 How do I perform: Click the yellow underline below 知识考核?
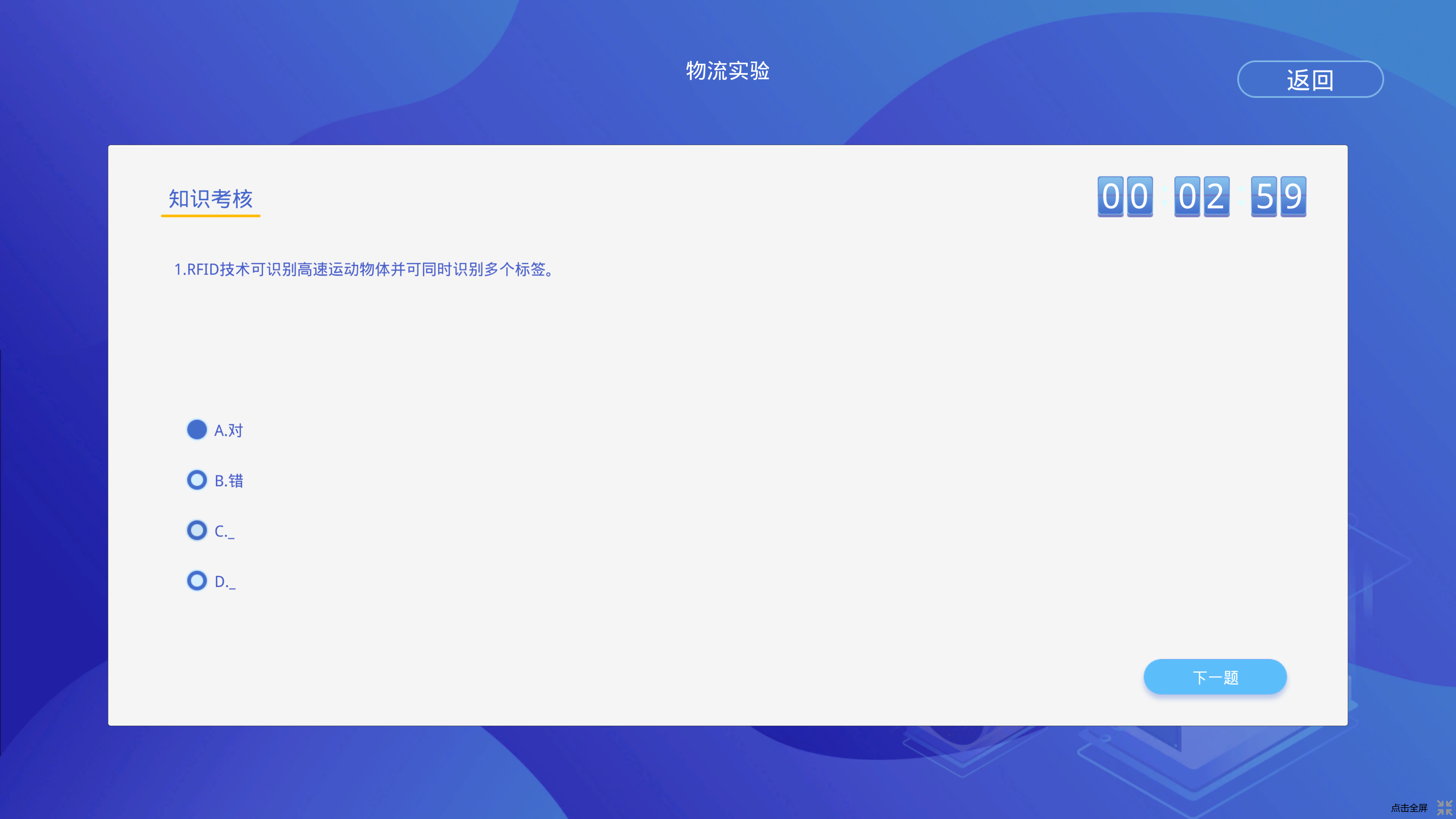(x=210, y=215)
